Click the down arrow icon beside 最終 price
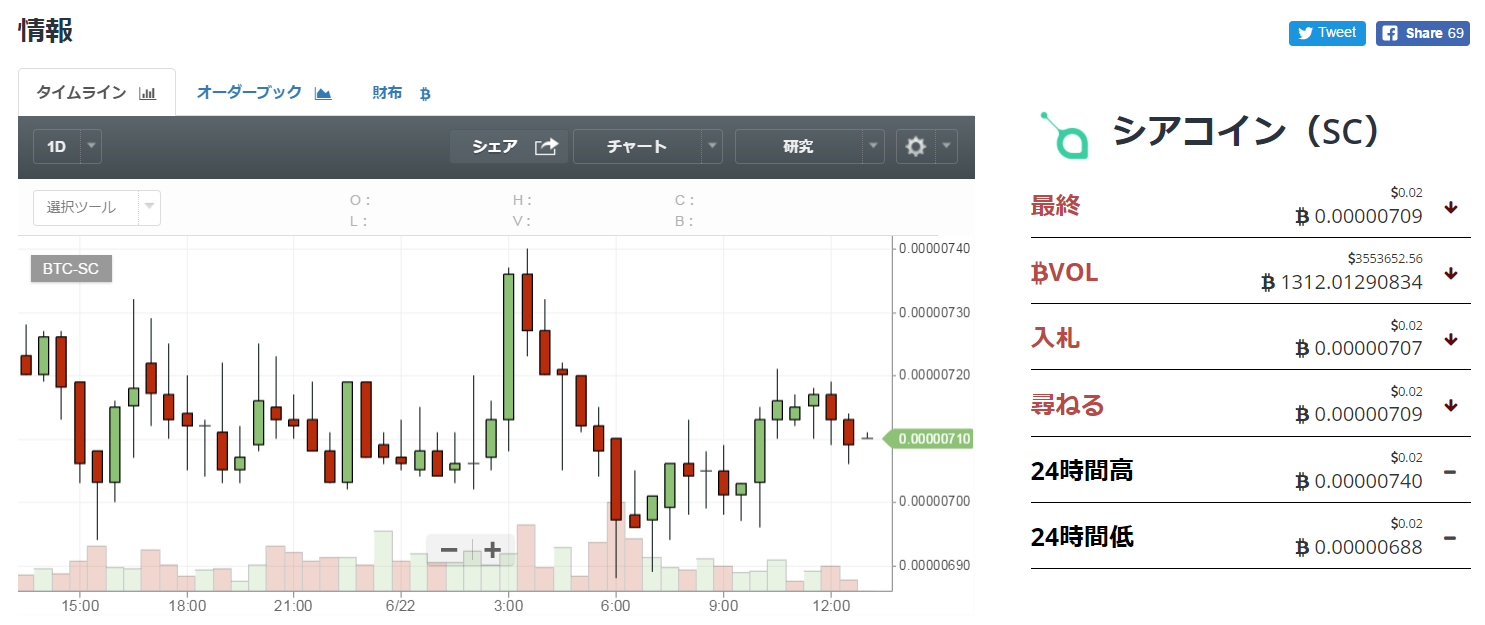This screenshot has width=1485, height=625. click(x=1451, y=207)
